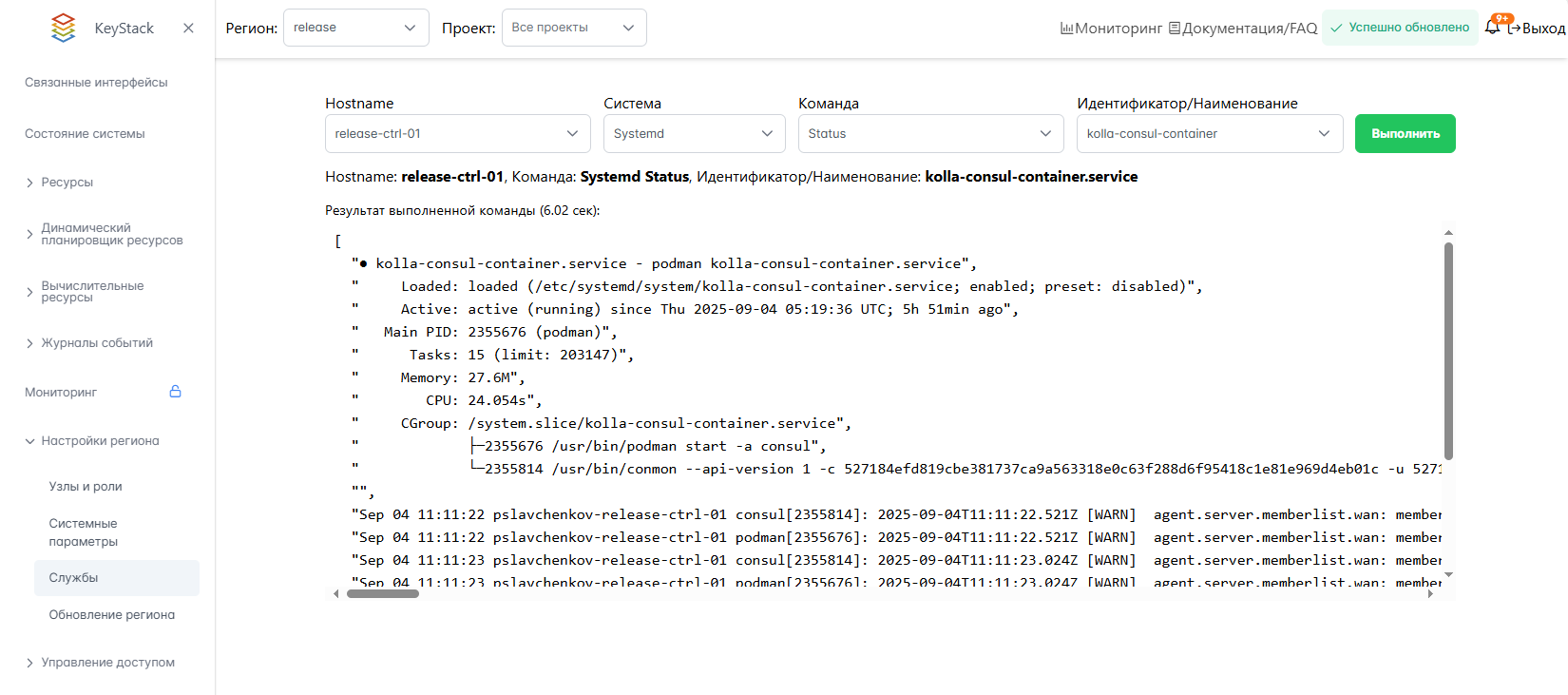Image resolution: width=1568 pixels, height=695 pixels.
Task: Open Мониторинг chart link in header
Action: (x=1111, y=29)
